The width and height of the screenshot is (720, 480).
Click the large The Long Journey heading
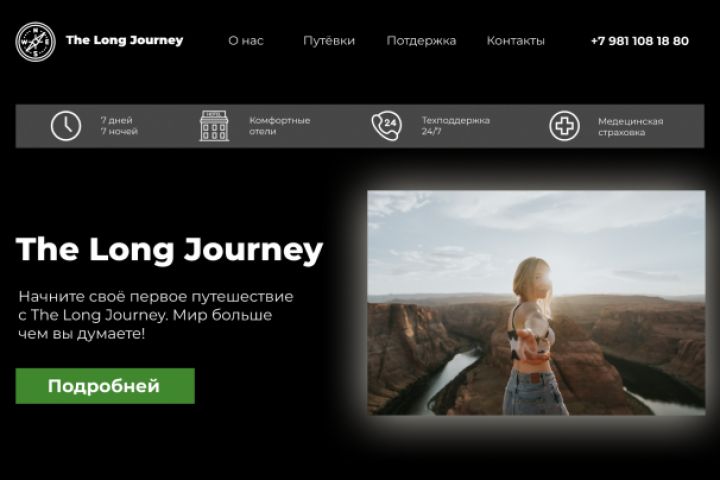click(169, 250)
